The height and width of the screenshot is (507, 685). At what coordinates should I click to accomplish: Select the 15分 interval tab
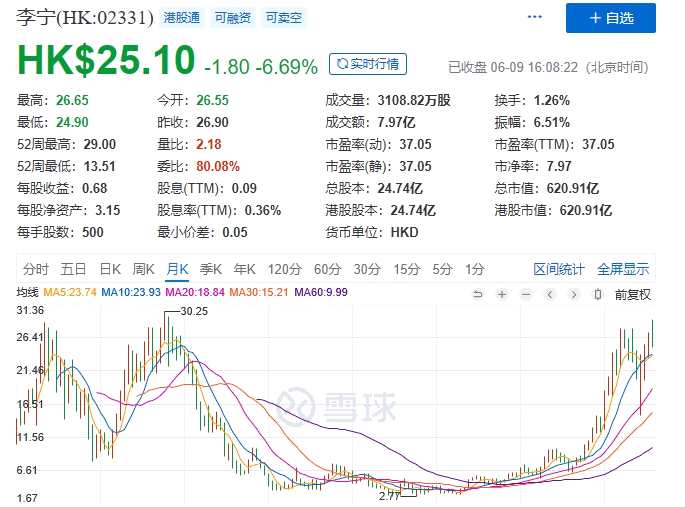406,269
